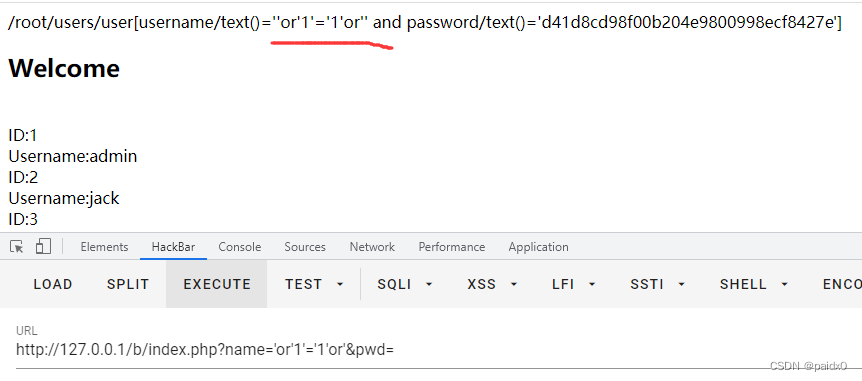This screenshot has height=381, width=862.
Task: Toggle the device toolbar icon
Action: click(43, 246)
